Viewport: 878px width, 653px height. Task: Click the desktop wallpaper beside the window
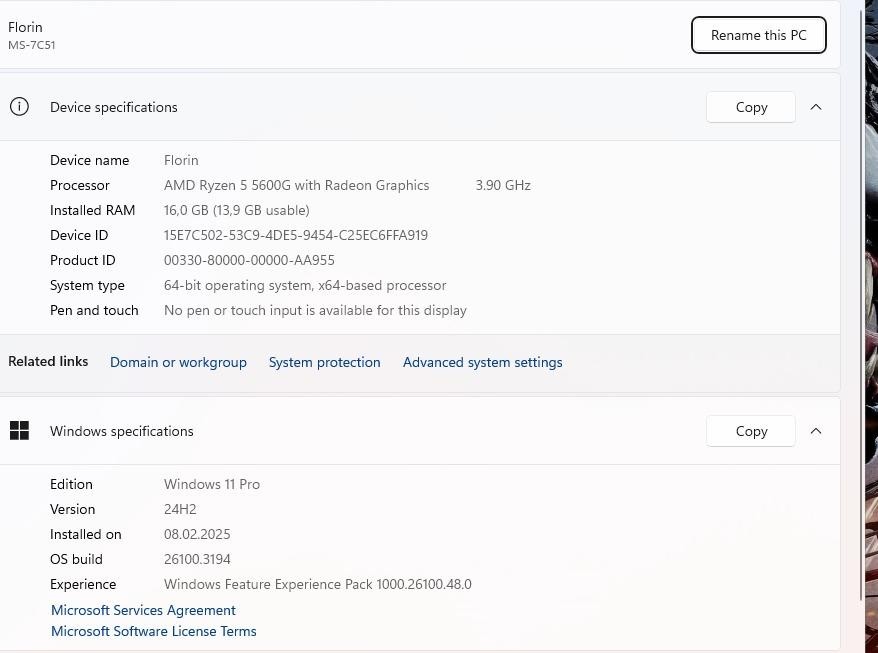872,300
